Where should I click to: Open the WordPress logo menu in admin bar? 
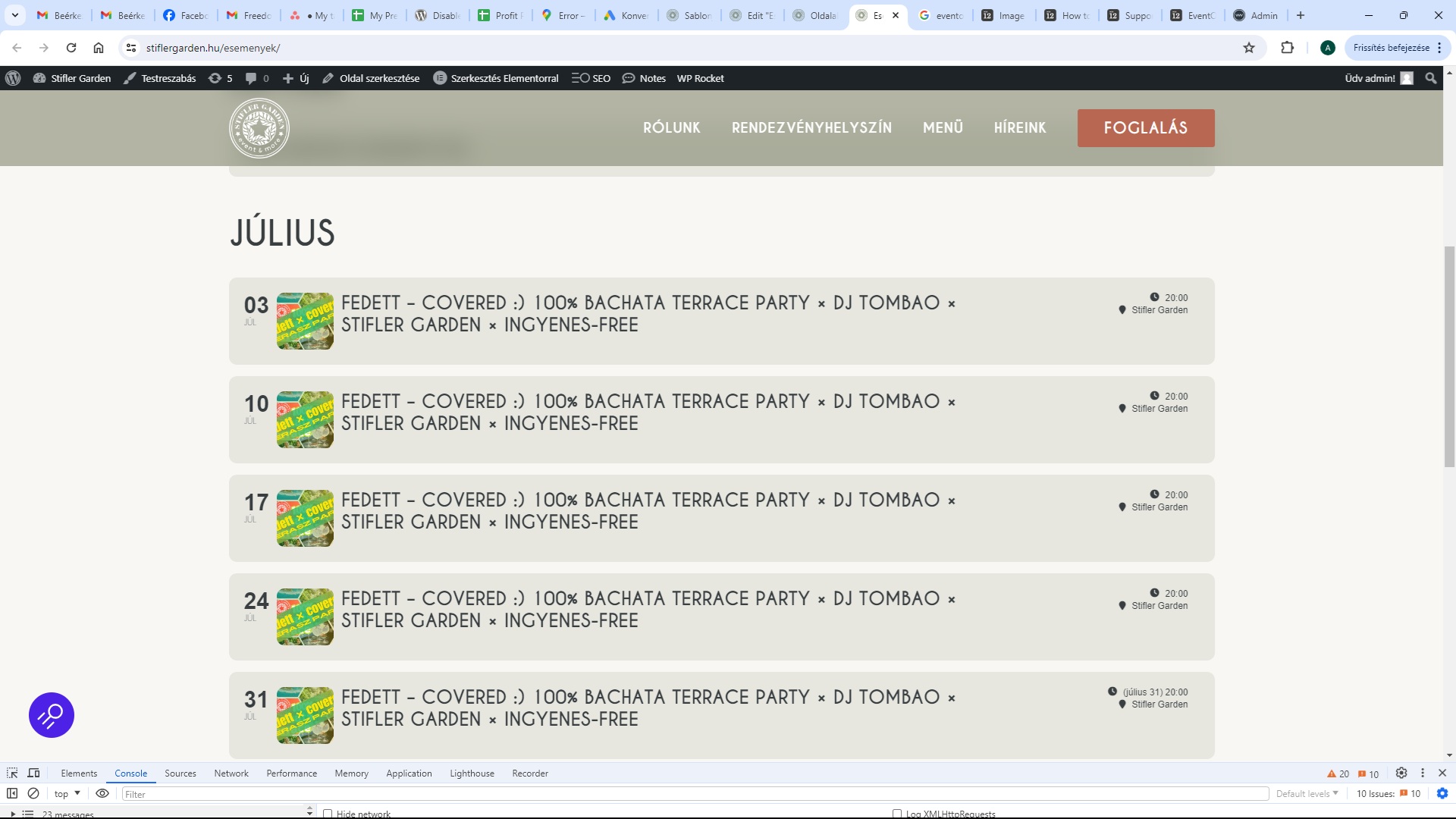13,78
